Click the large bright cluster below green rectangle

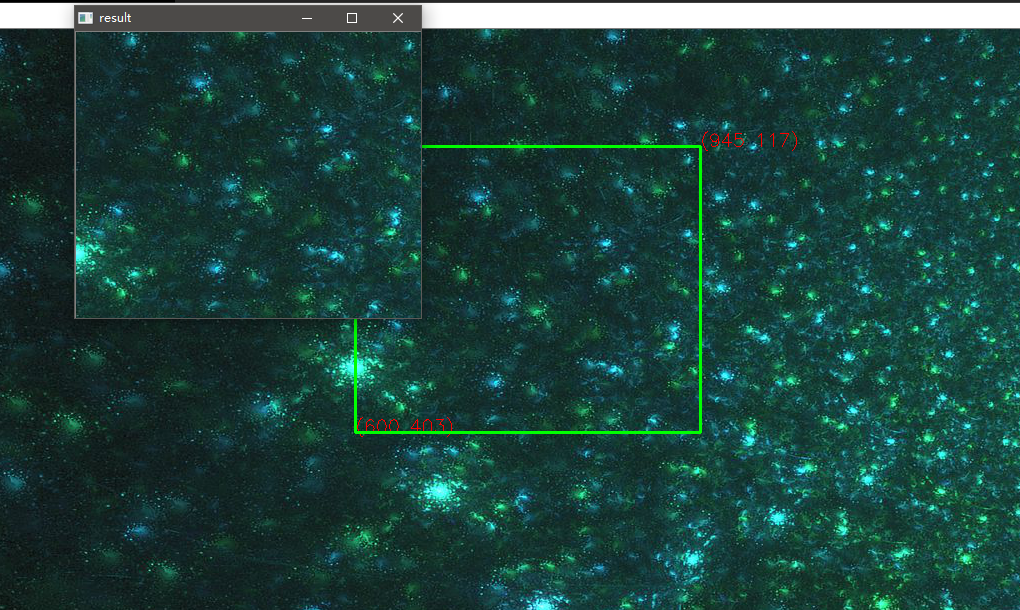(x=438, y=490)
